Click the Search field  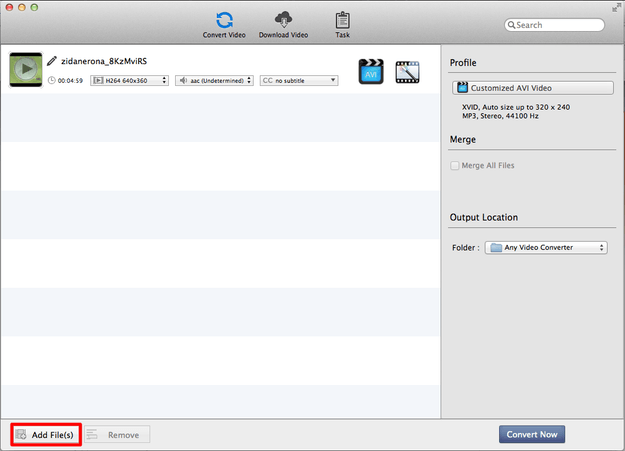pos(554,25)
